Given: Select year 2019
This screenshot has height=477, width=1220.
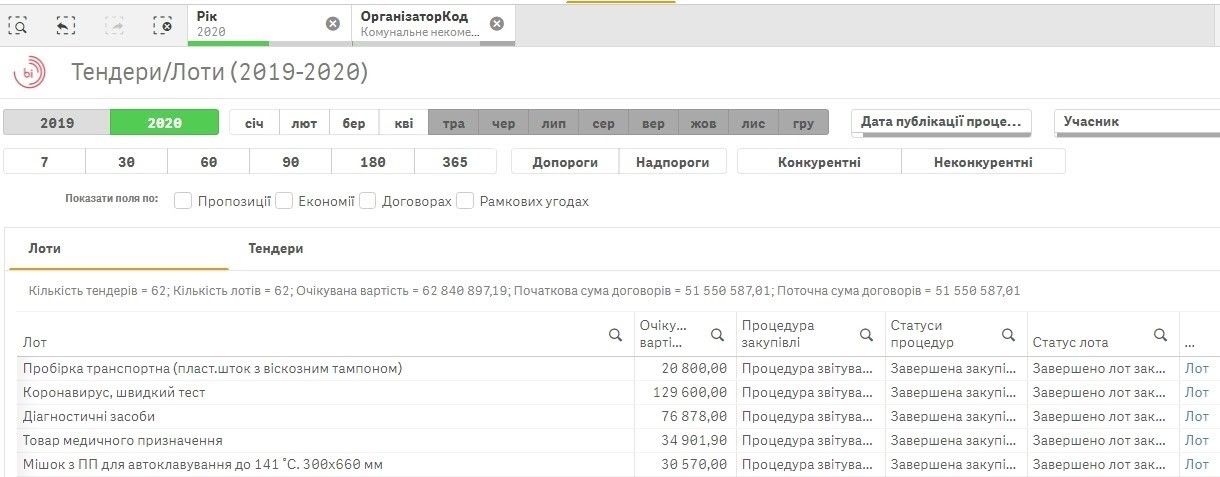Looking at the screenshot, I should (57, 123).
